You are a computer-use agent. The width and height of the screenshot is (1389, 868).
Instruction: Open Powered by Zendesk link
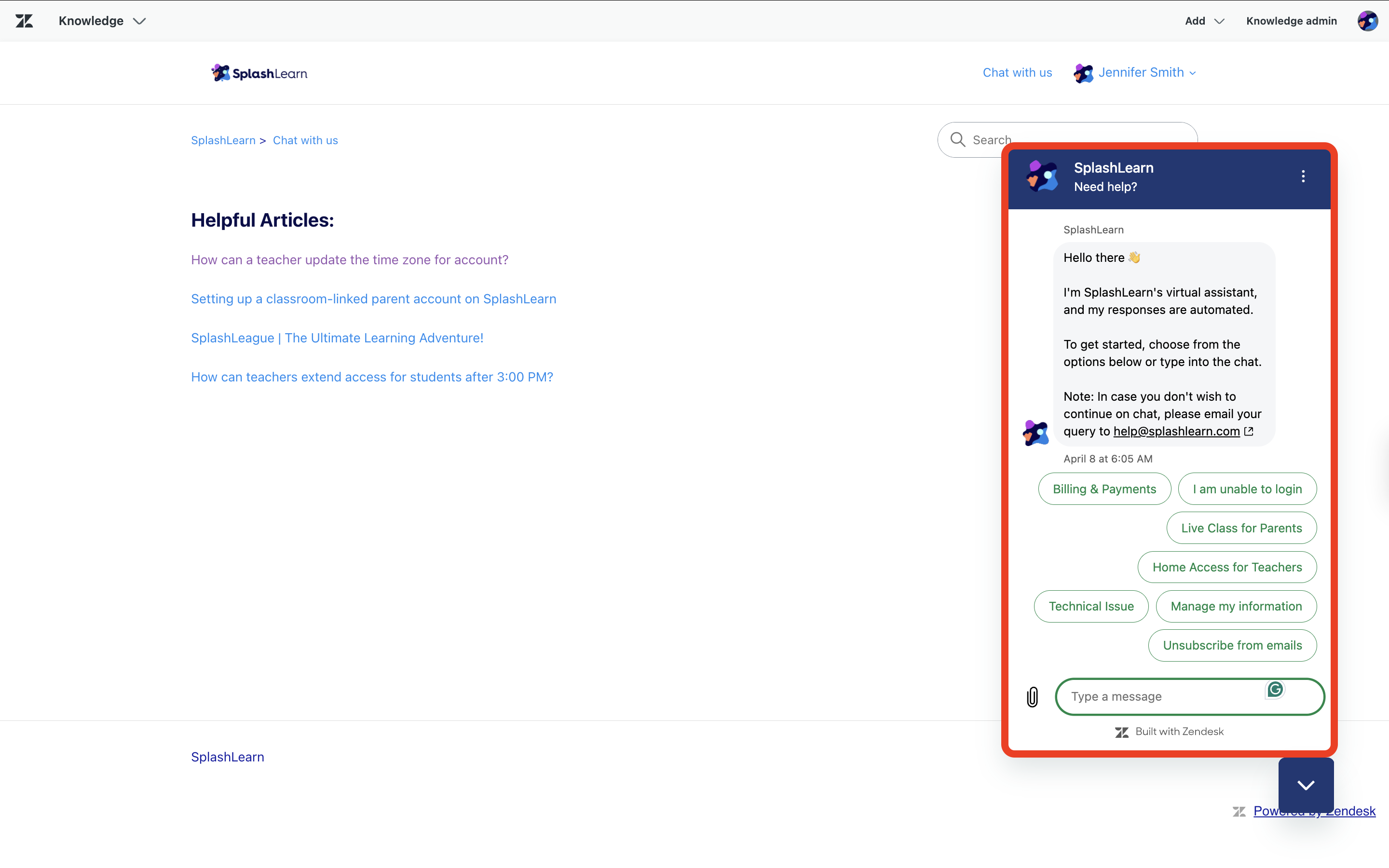pos(1314,811)
